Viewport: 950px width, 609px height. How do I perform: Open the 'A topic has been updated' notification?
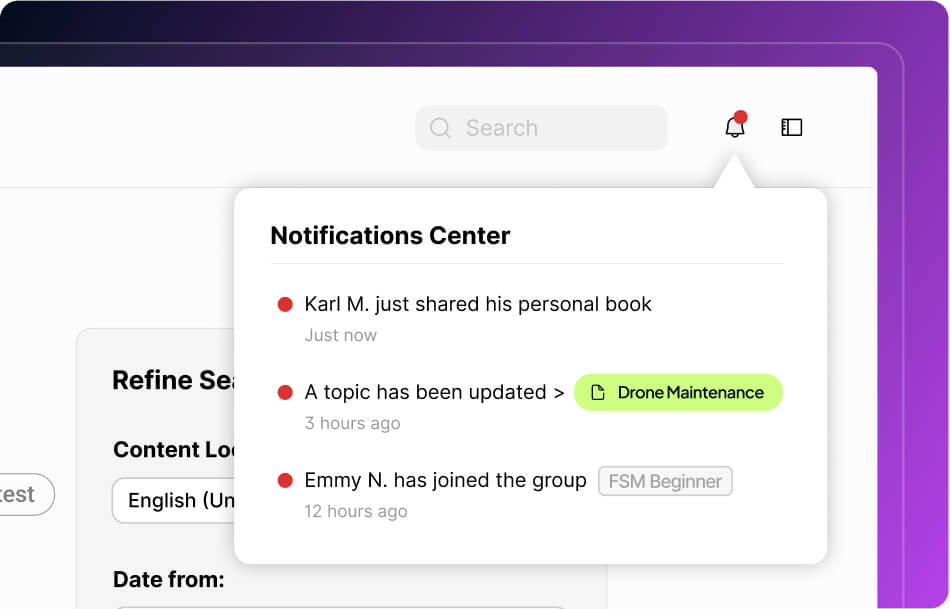pyautogui.click(x=434, y=393)
